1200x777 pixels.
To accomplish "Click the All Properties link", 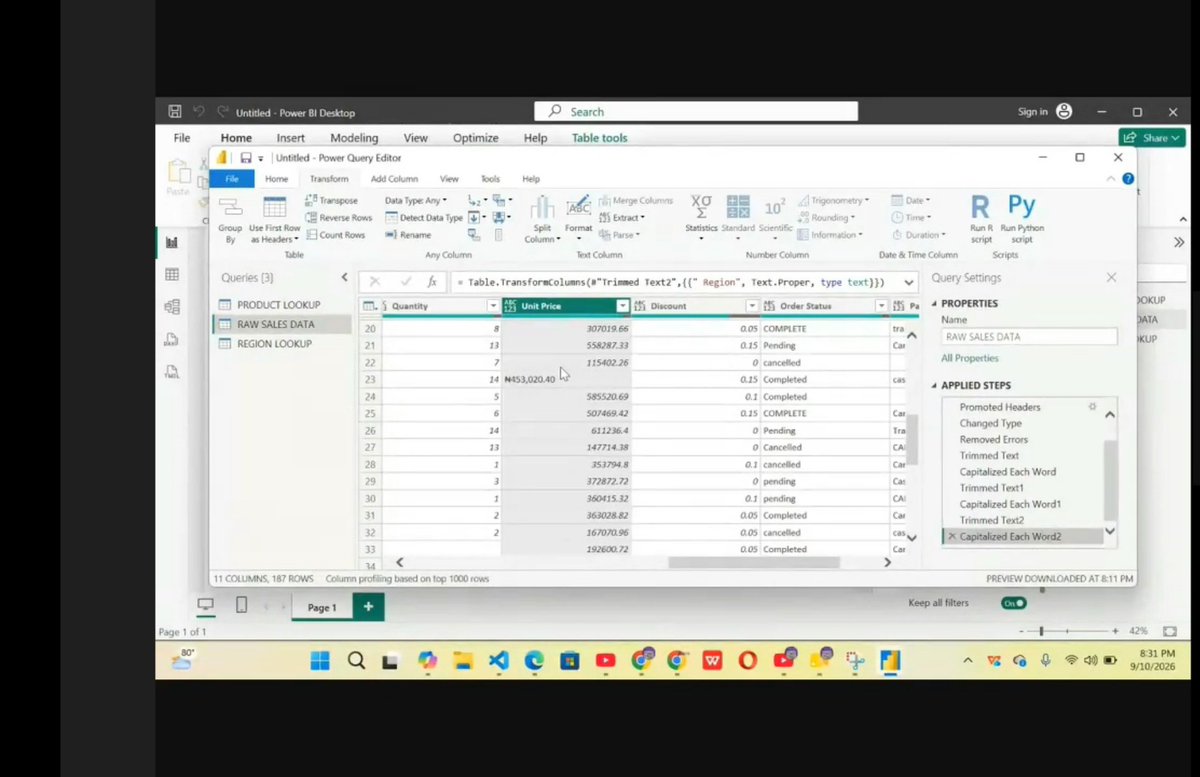I will (969, 358).
